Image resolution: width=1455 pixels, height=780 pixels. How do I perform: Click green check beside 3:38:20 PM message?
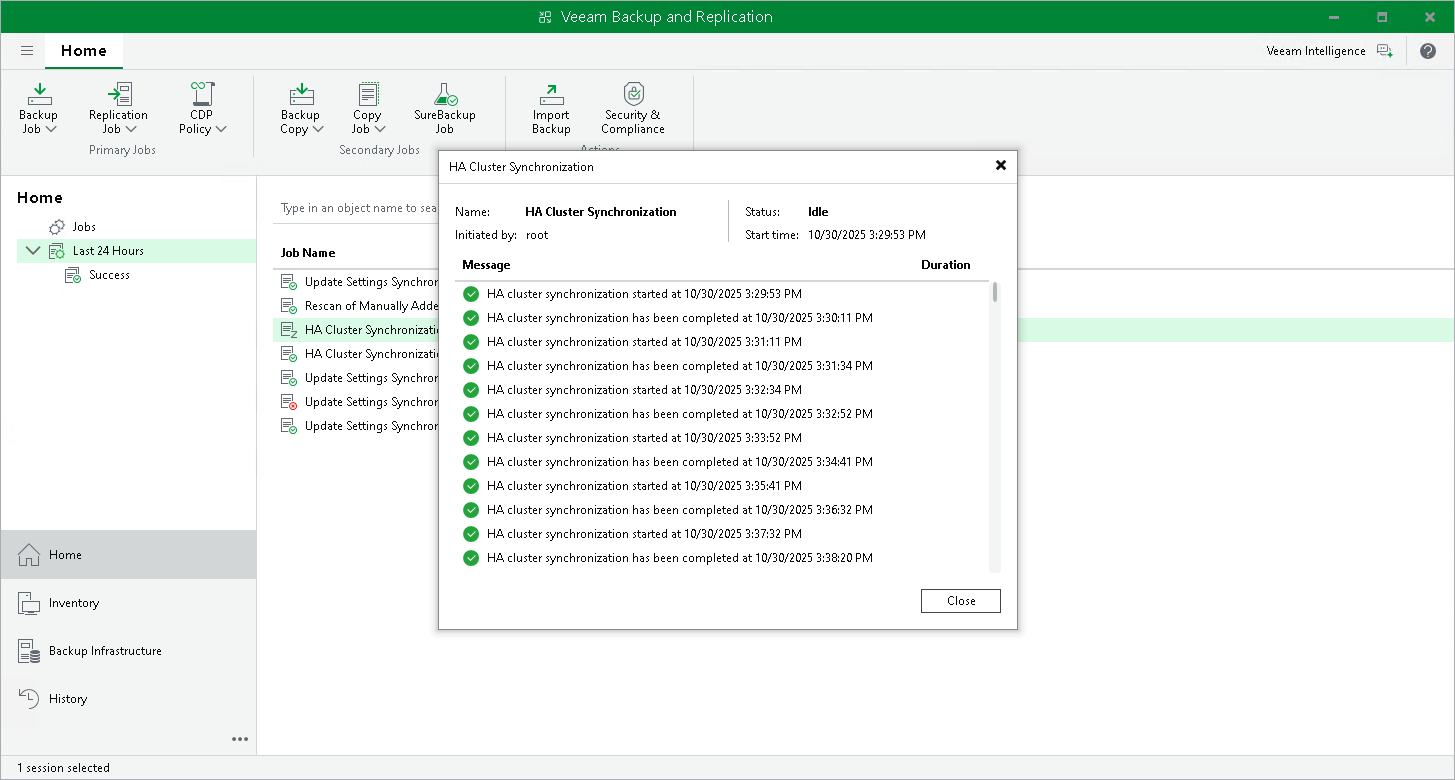[x=471, y=558]
